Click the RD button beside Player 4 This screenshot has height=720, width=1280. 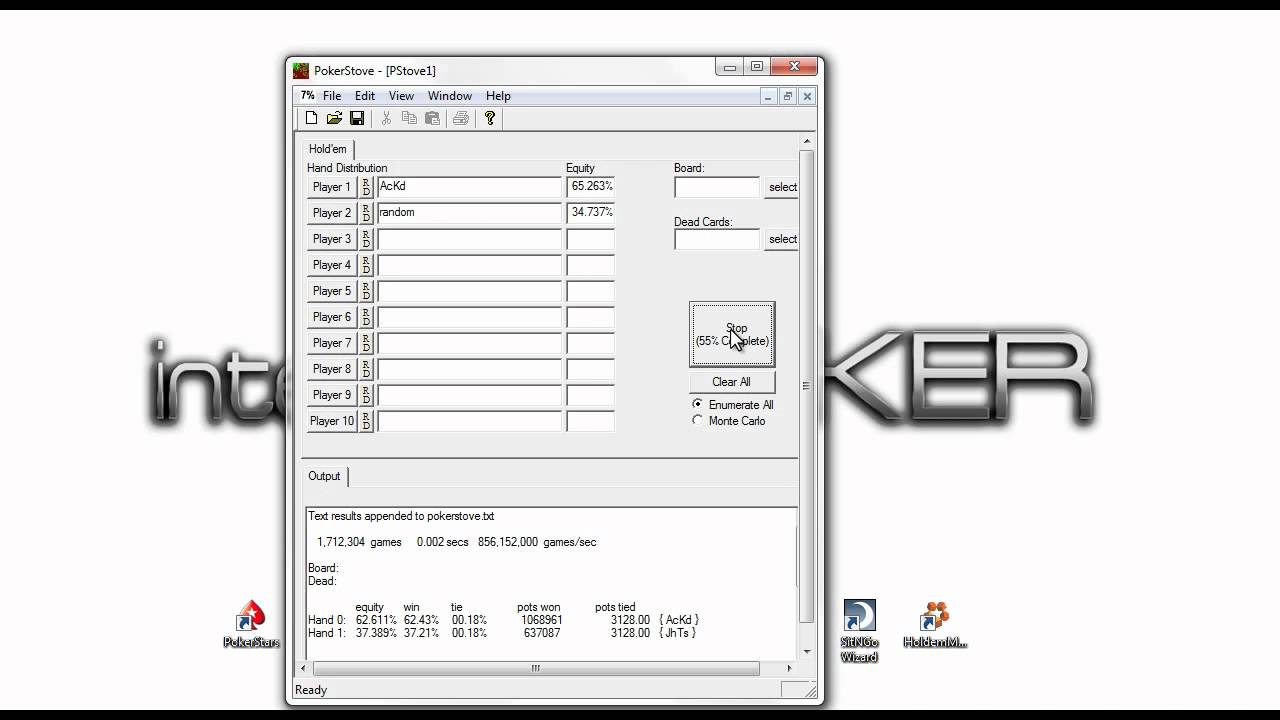pyautogui.click(x=366, y=265)
